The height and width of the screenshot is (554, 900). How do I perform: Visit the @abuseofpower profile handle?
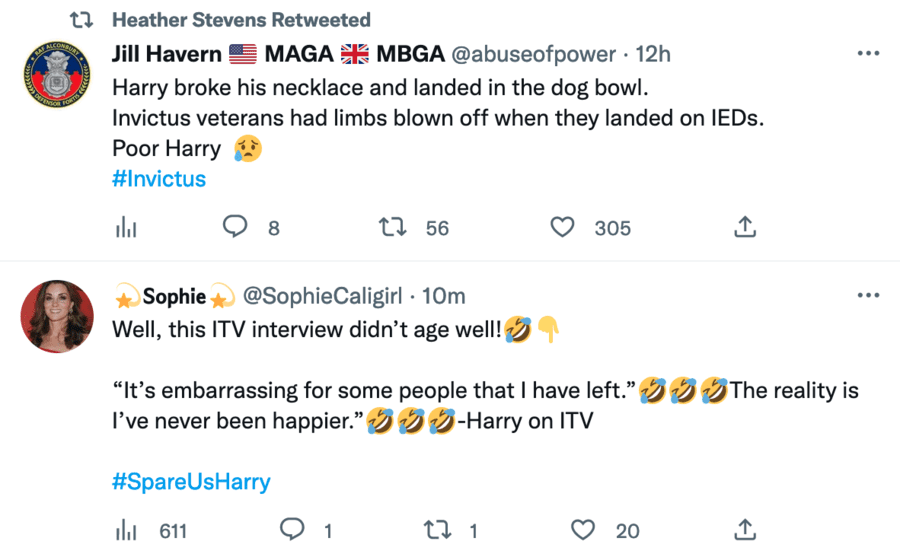coord(536,53)
